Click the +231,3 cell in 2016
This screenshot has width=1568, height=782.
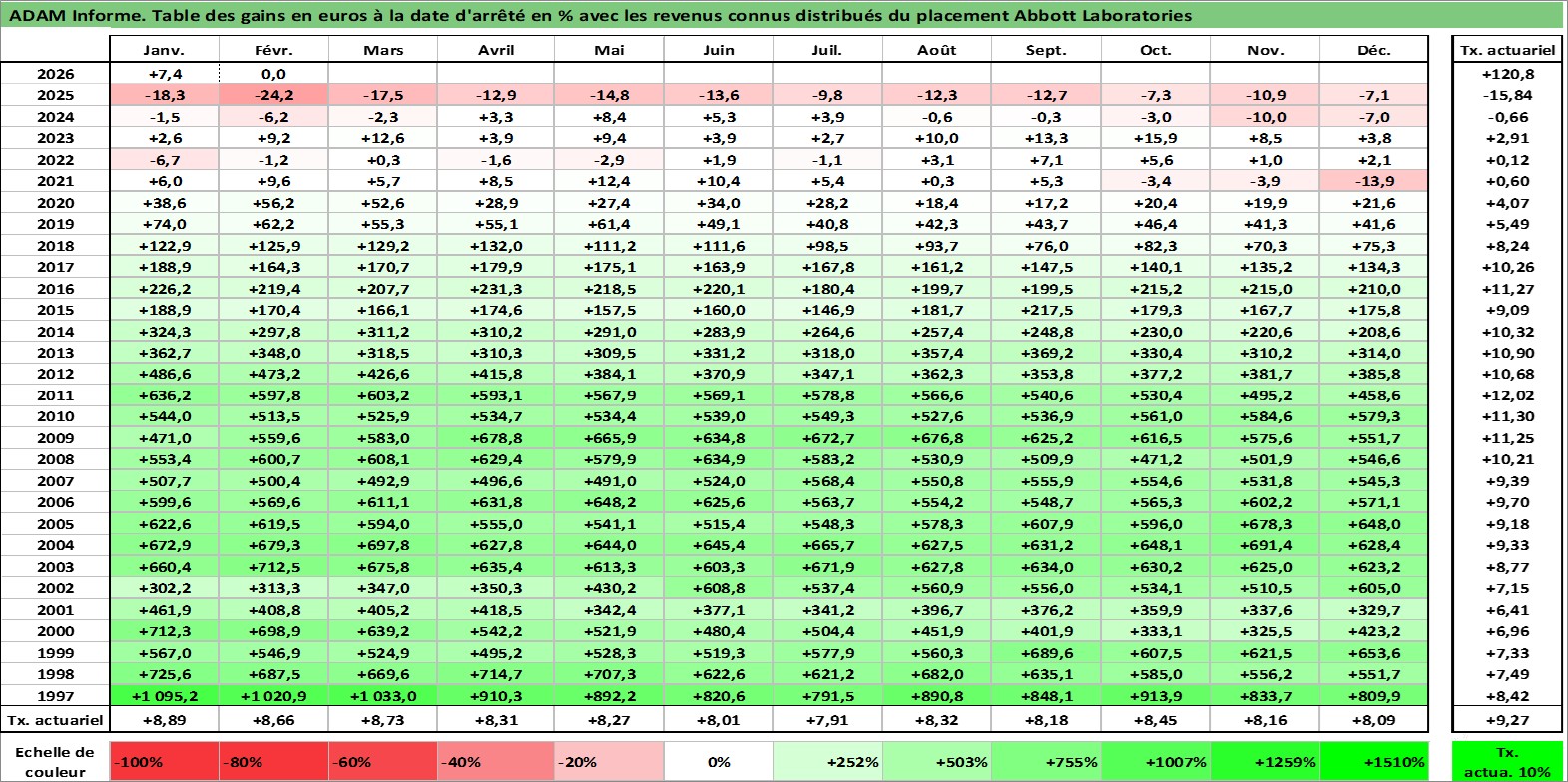coord(496,289)
